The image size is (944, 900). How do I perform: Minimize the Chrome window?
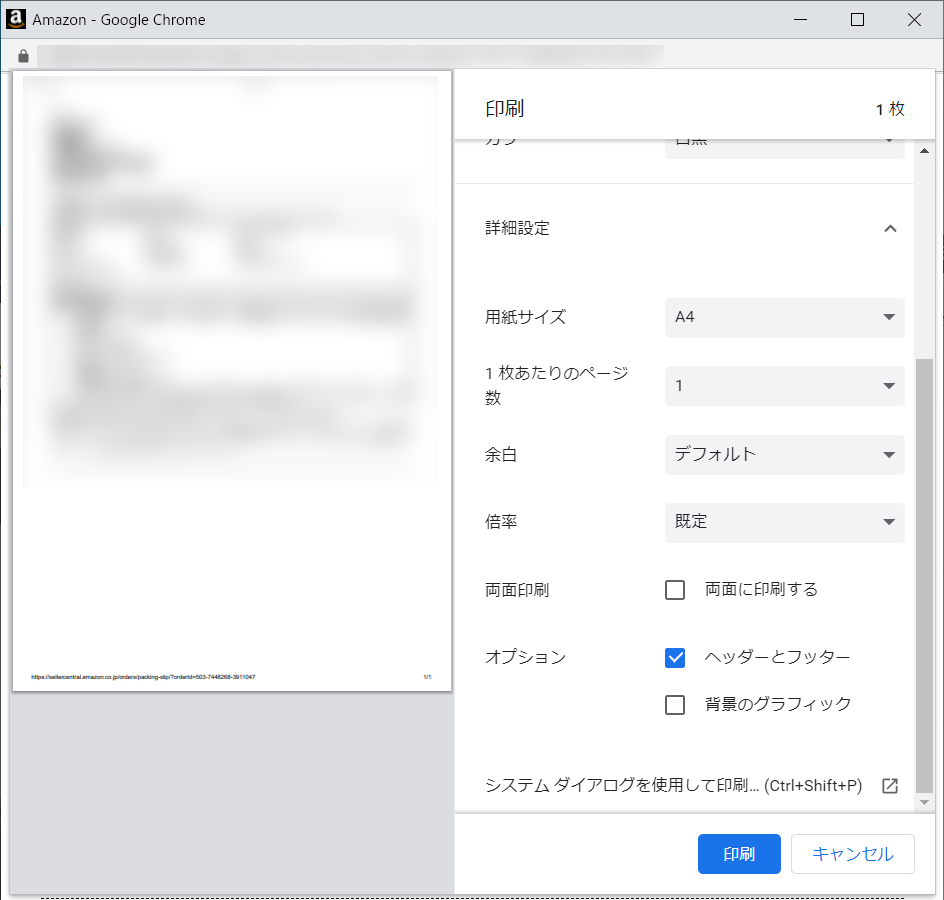(800, 20)
